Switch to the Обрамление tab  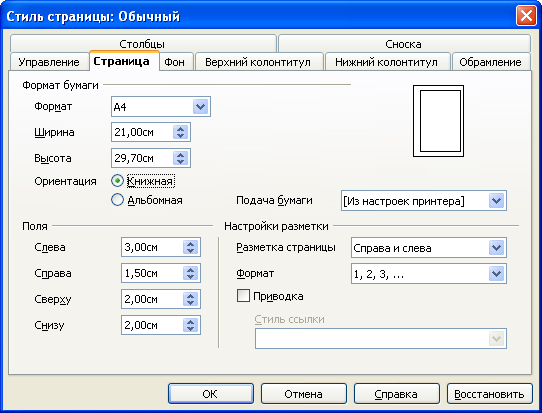click(491, 62)
